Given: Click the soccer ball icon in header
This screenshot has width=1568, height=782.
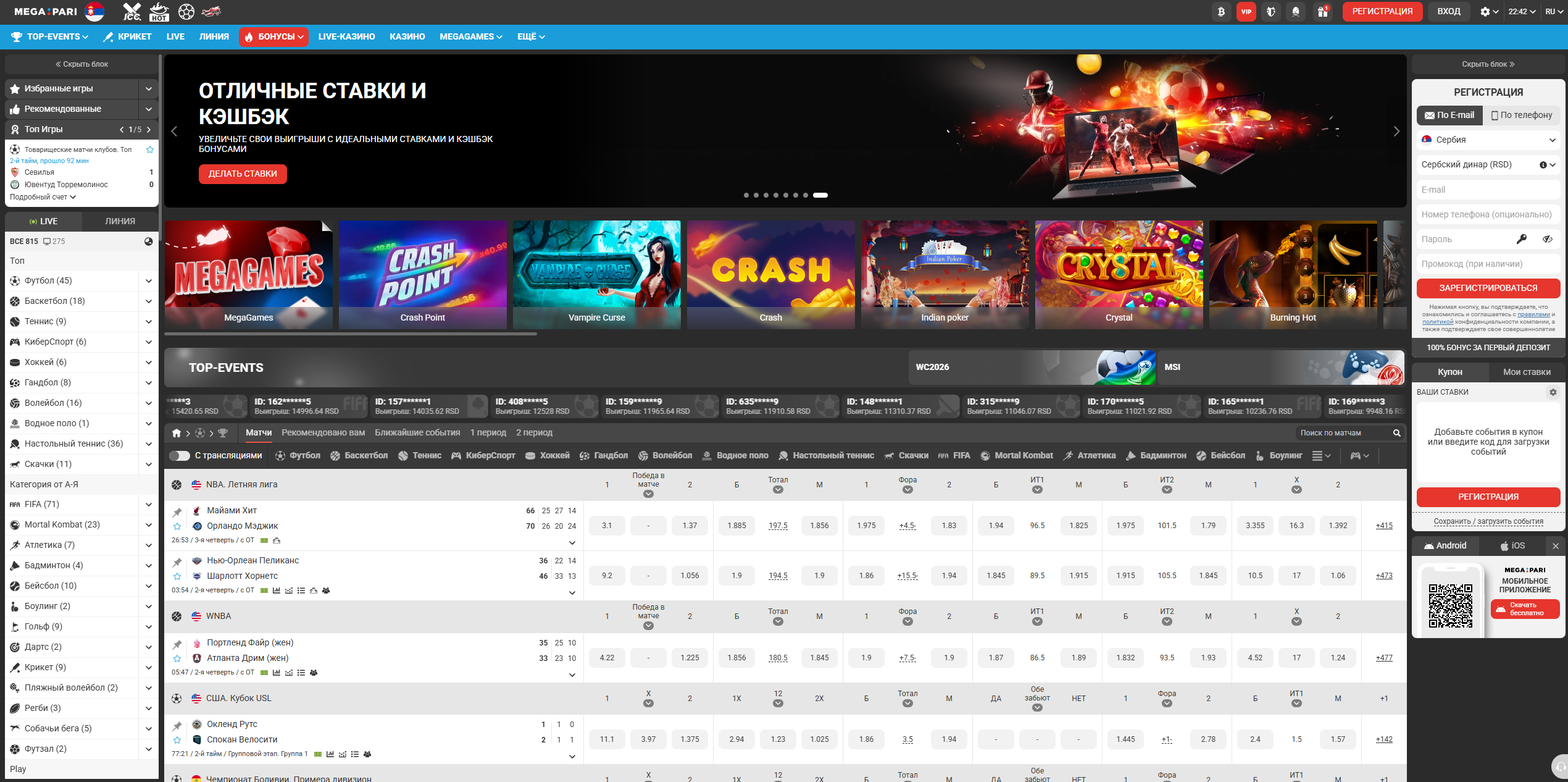Looking at the screenshot, I should click(x=186, y=12).
